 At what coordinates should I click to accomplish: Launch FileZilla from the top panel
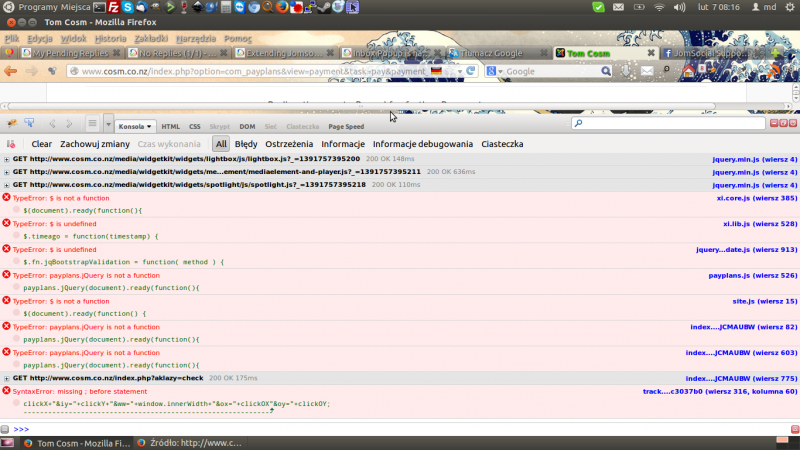pyautogui.click(x=114, y=7)
